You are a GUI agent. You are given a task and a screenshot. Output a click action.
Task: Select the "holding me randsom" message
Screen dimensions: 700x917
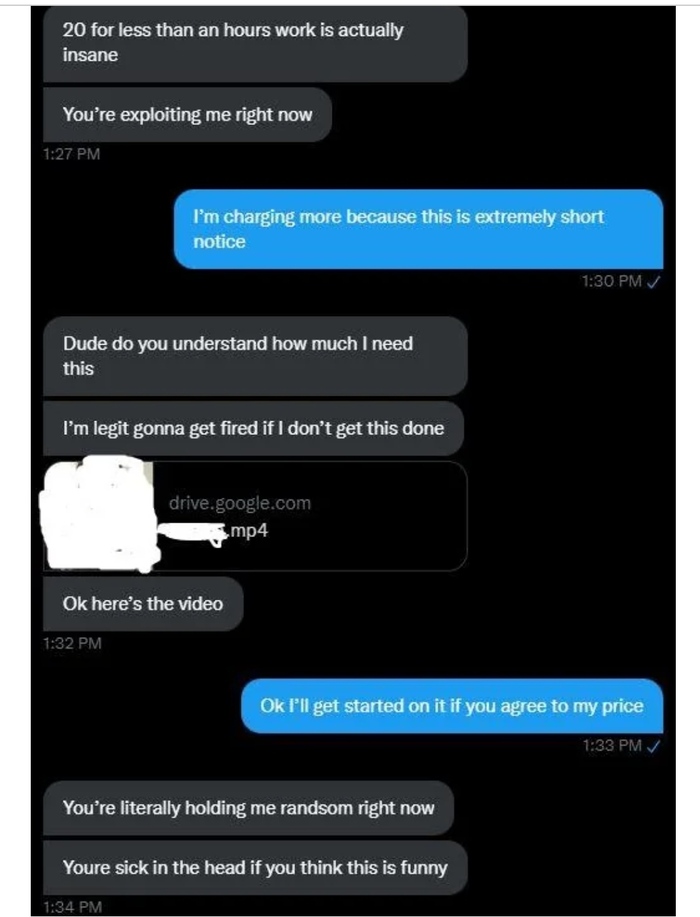tap(248, 808)
